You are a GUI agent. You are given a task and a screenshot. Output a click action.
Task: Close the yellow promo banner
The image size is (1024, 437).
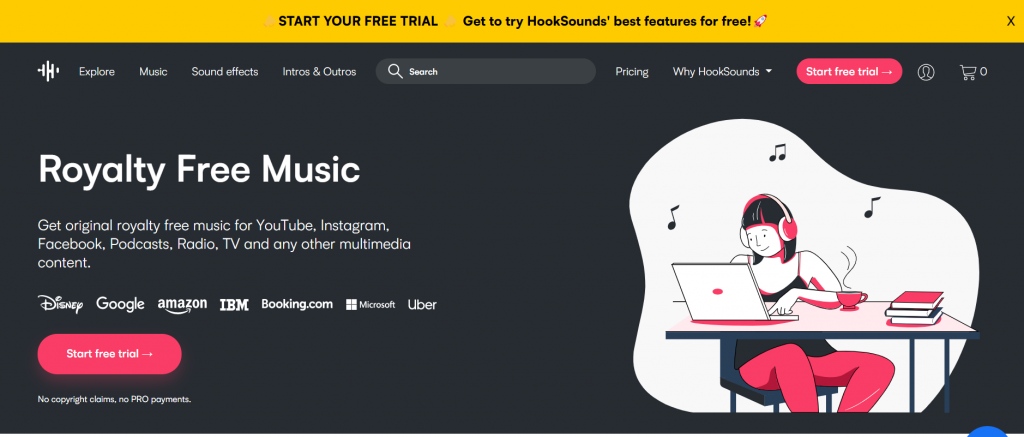coord(1011,21)
